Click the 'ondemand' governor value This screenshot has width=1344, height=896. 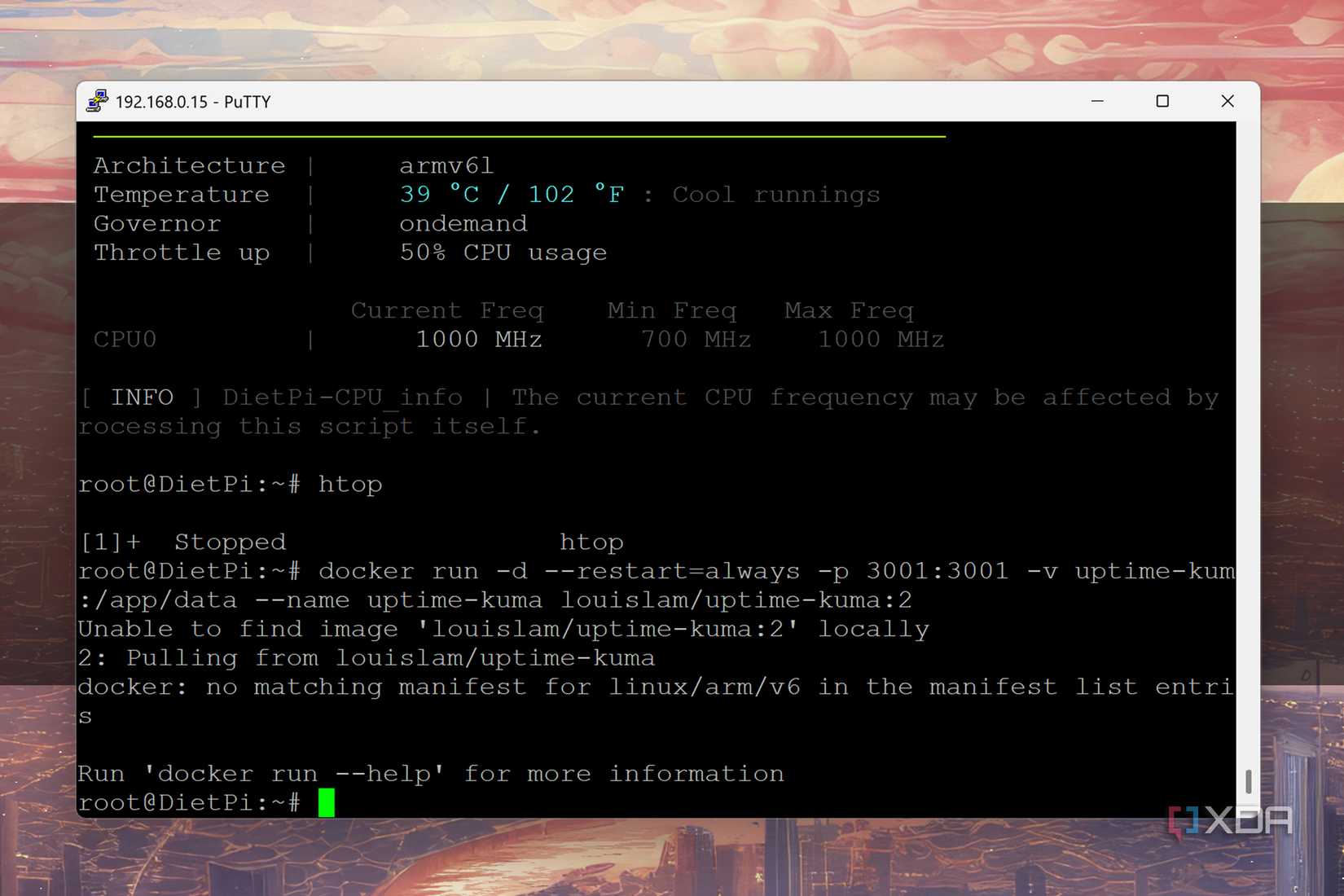click(463, 223)
